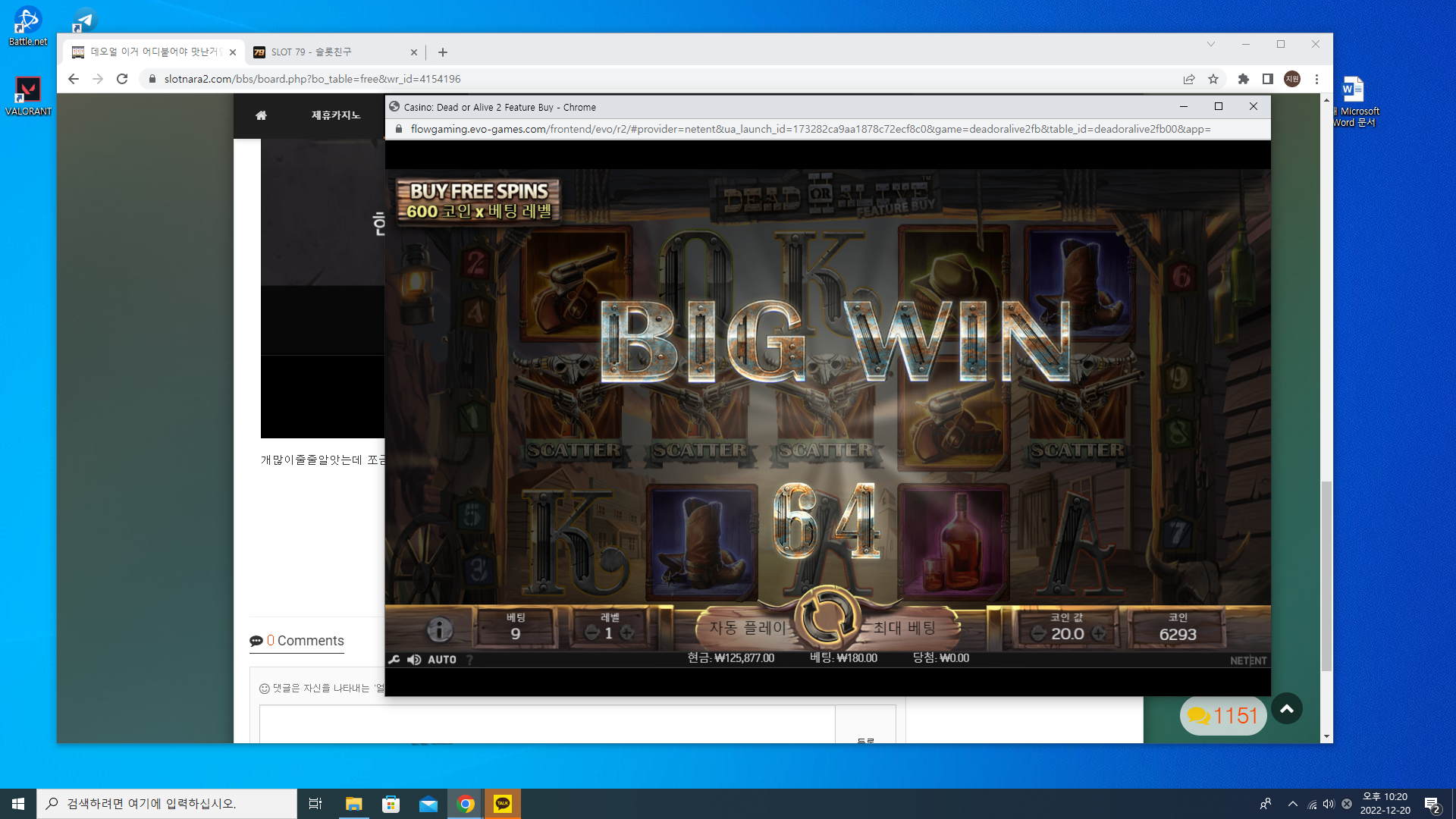Maximize the Casino popup window
The image size is (1456, 819).
(x=1219, y=107)
